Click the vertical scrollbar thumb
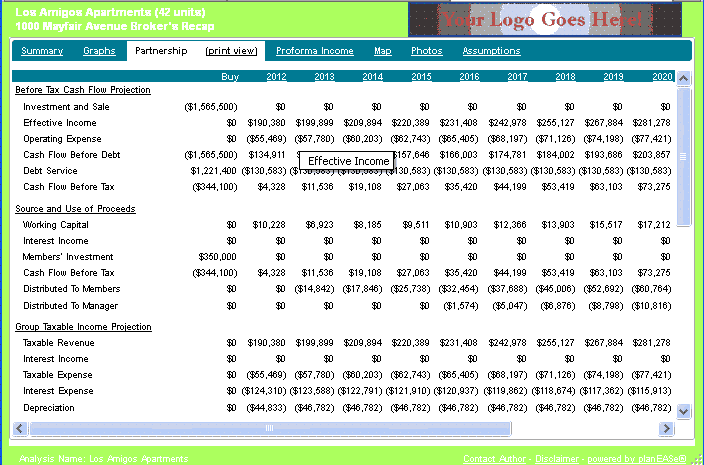 point(683,157)
